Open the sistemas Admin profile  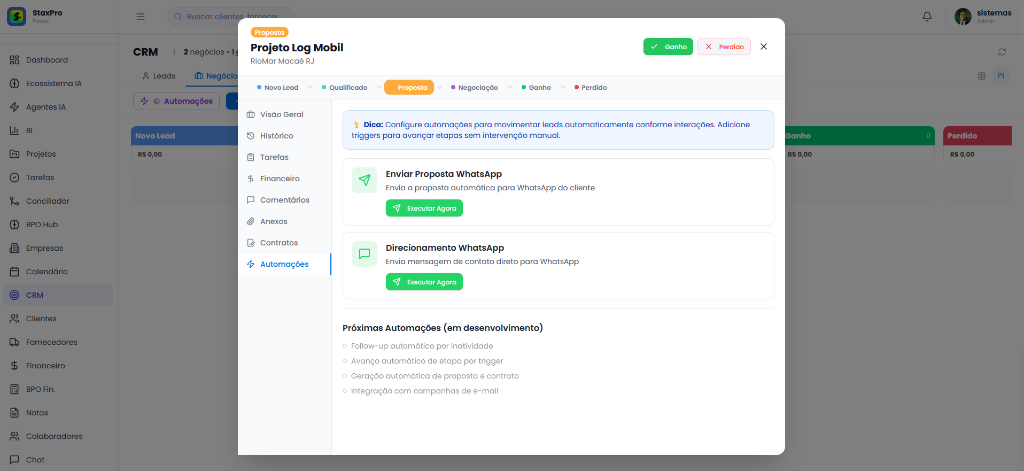click(x=983, y=16)
